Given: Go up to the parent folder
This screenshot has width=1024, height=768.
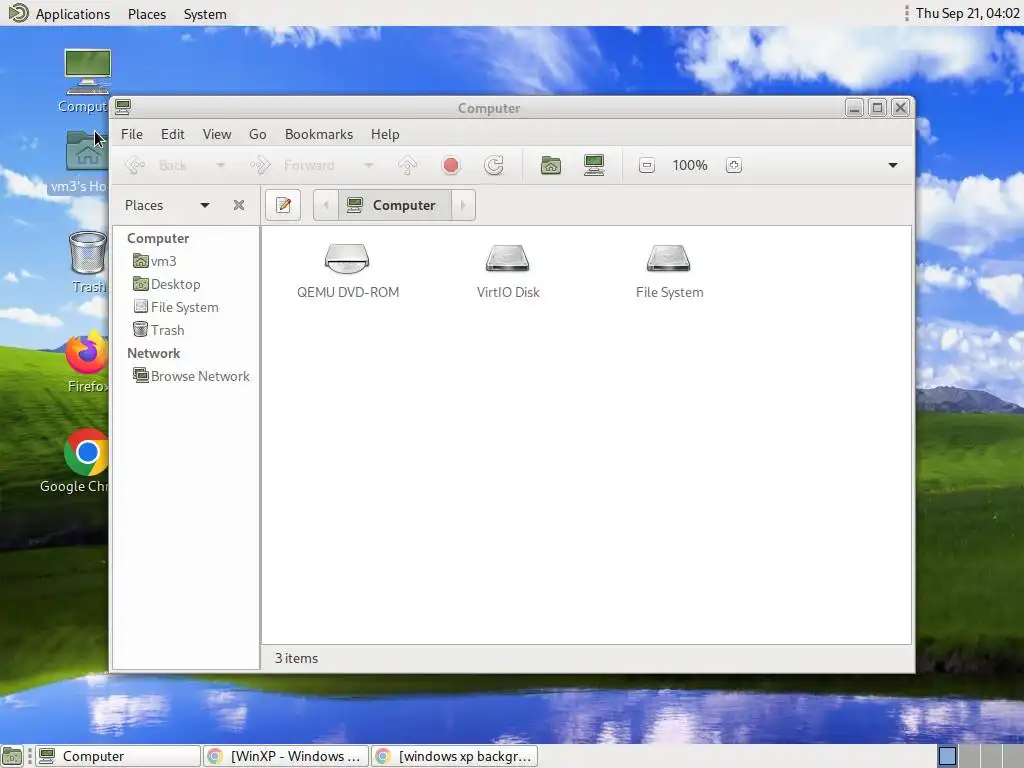Looking at the screenshot, I should tap(408, 165).
